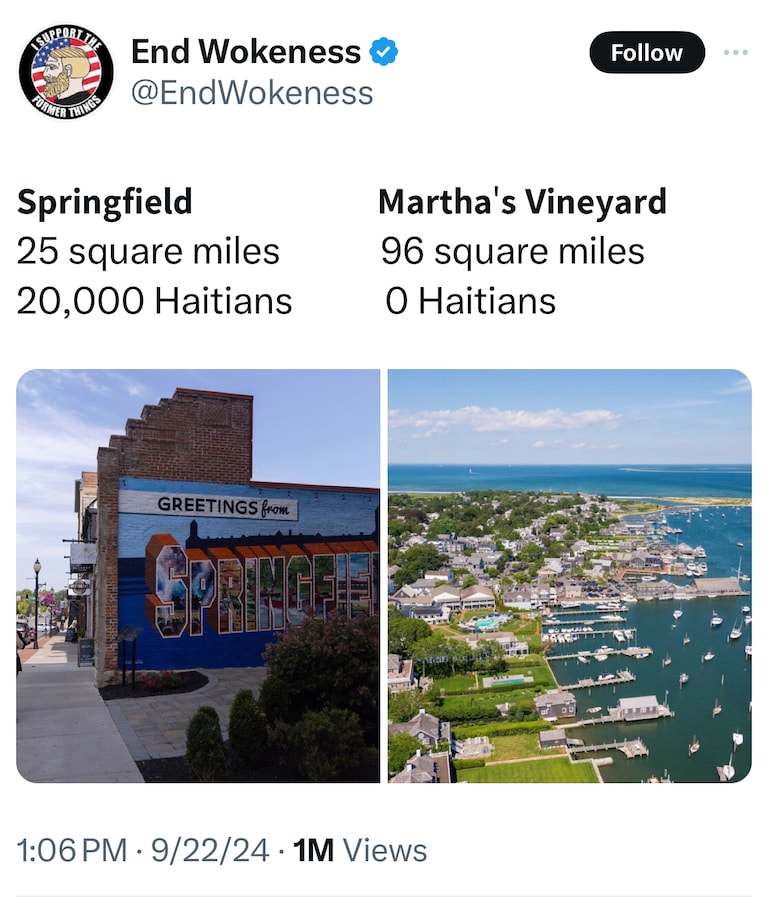This screenshot has width=768, height=897.
Task: Click the '96 square miles' text
Action: (513, 252)
